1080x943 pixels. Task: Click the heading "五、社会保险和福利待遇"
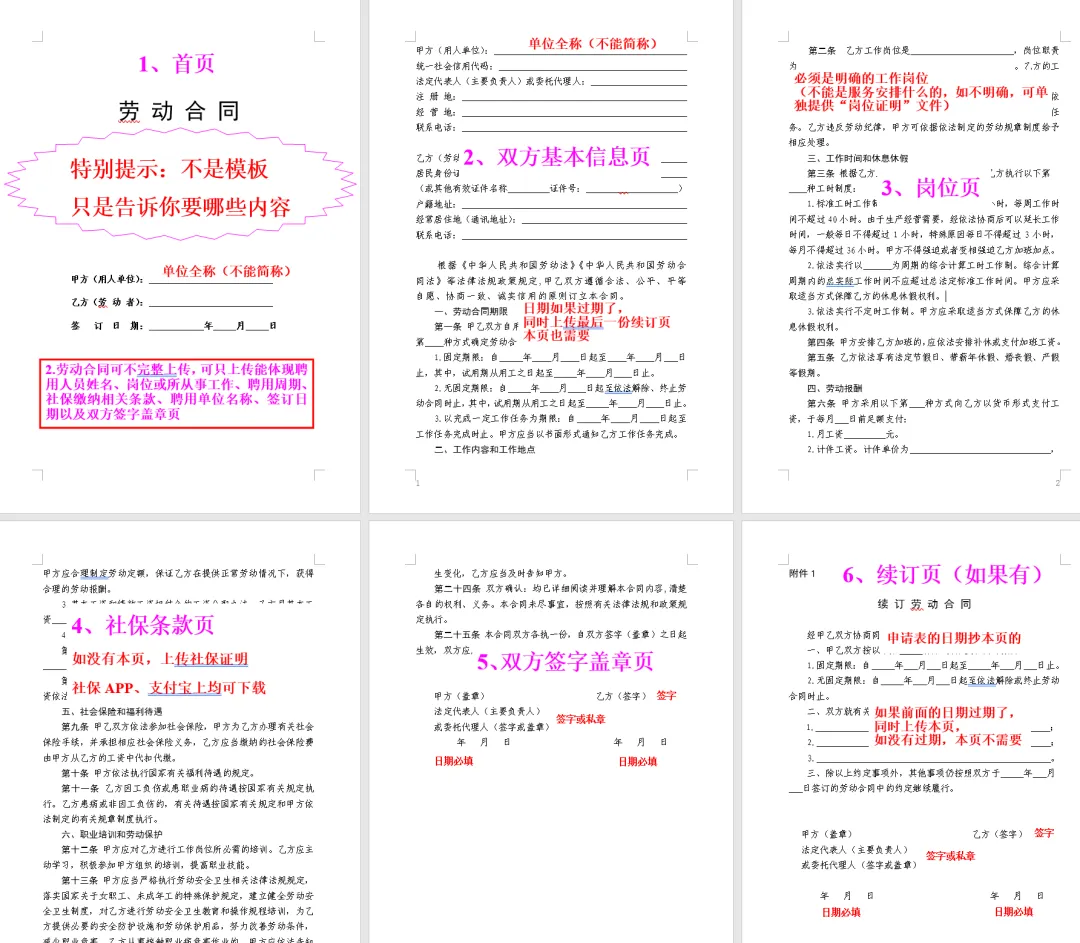click(x=112, y=712)
